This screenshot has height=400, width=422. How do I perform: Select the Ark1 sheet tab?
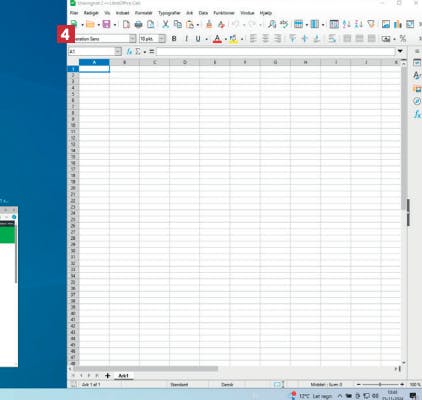[x=123, y=376]
